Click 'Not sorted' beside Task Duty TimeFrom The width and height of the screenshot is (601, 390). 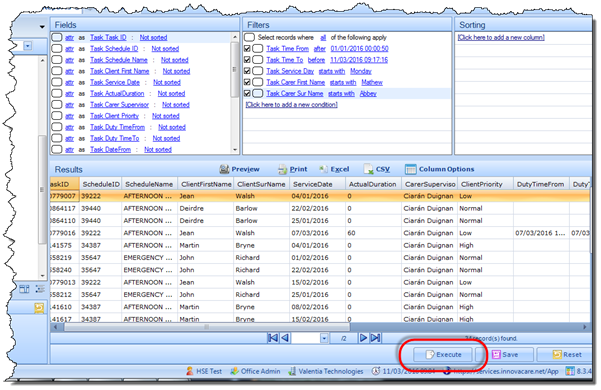172,127
